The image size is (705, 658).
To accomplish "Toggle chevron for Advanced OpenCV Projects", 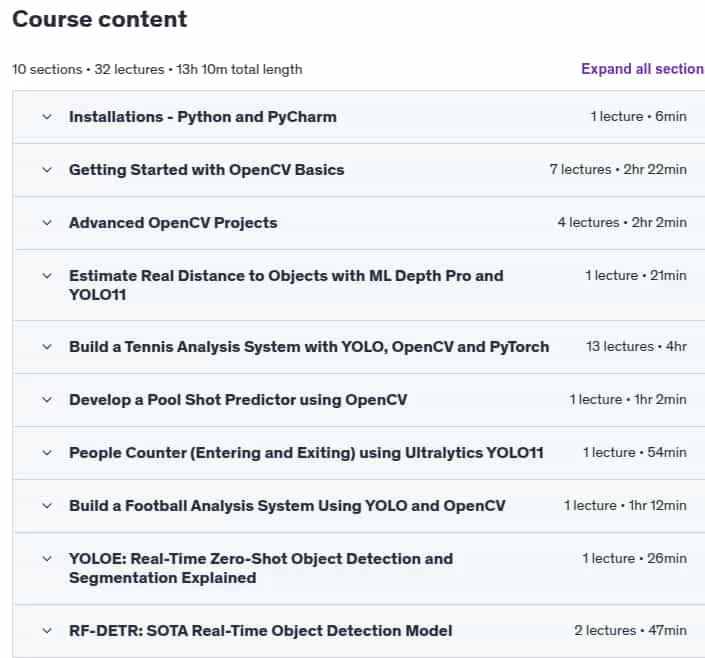I will coord(47,223).
